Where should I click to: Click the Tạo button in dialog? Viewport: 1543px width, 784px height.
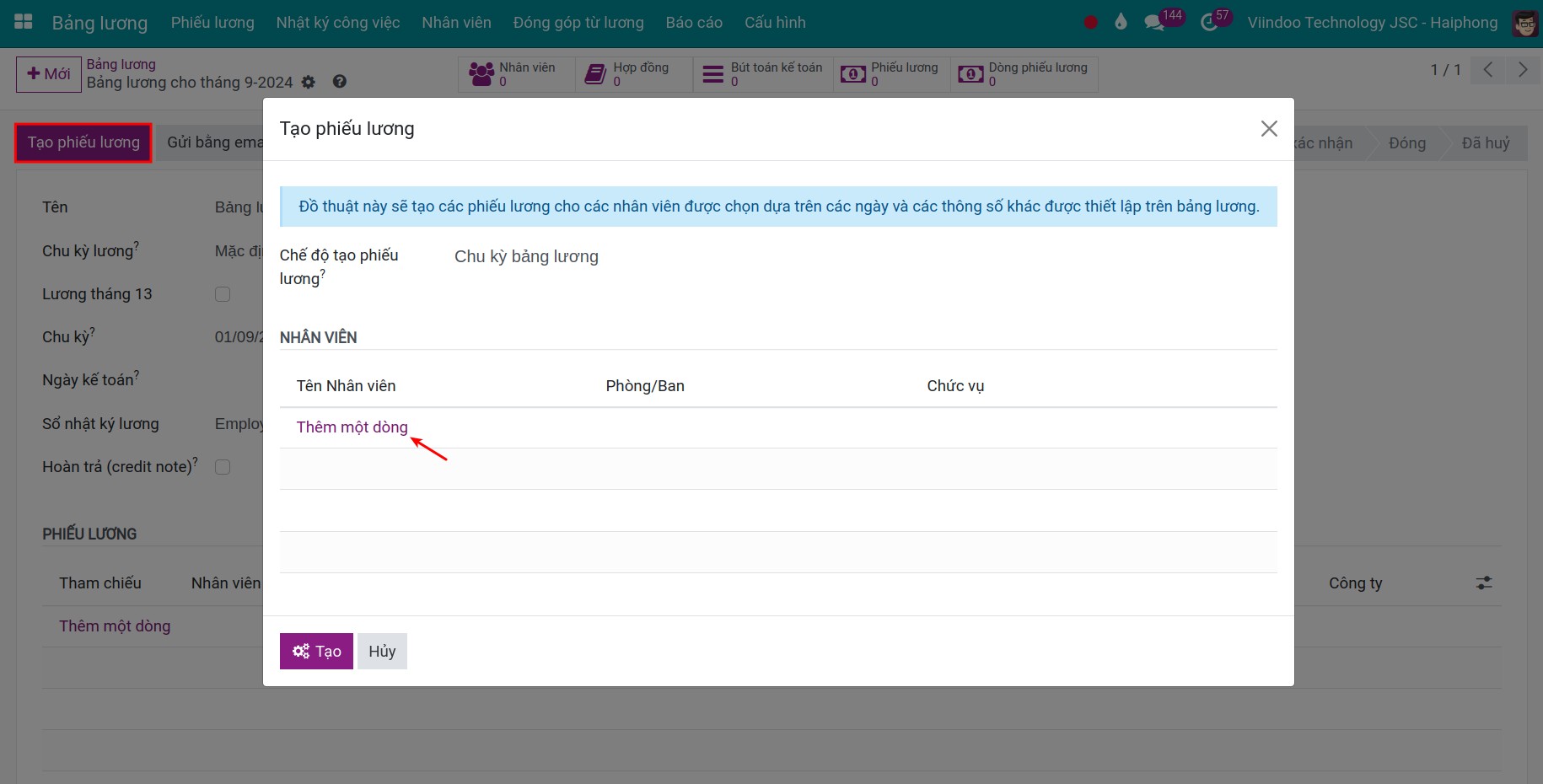tap(316, 651)
